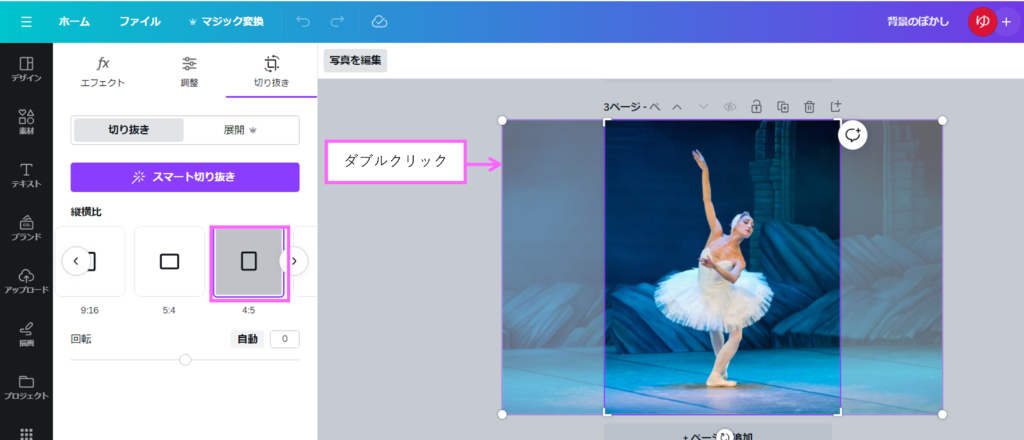Click the 回転 rotation slider handle
The image size is (1024, 440).
pos(185,359)
